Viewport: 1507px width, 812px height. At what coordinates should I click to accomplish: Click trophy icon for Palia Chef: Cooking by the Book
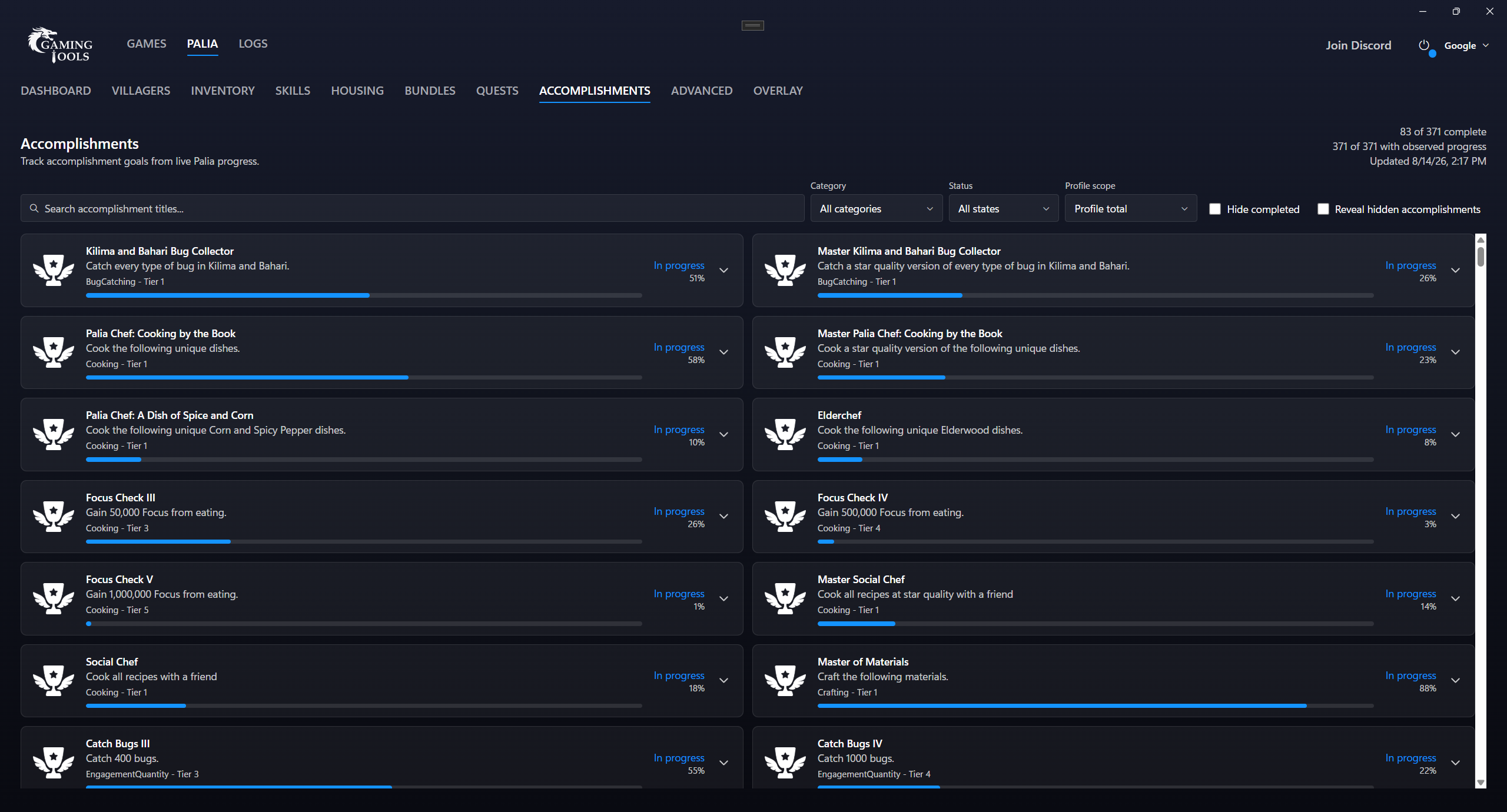54,352
